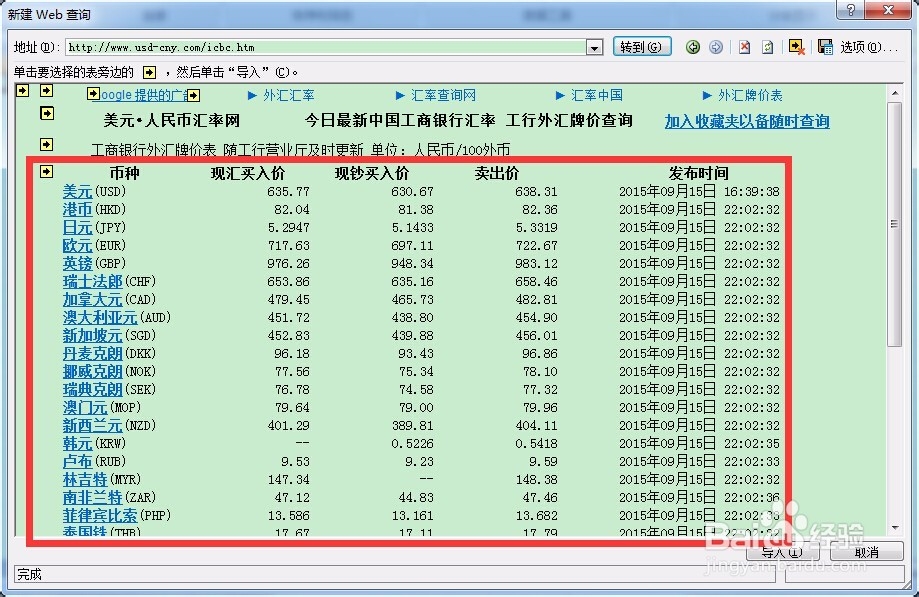Click the scroll up arrow of page scrollbar
Viewport: 919px width, 597px height.
click(x=894, y=93)
